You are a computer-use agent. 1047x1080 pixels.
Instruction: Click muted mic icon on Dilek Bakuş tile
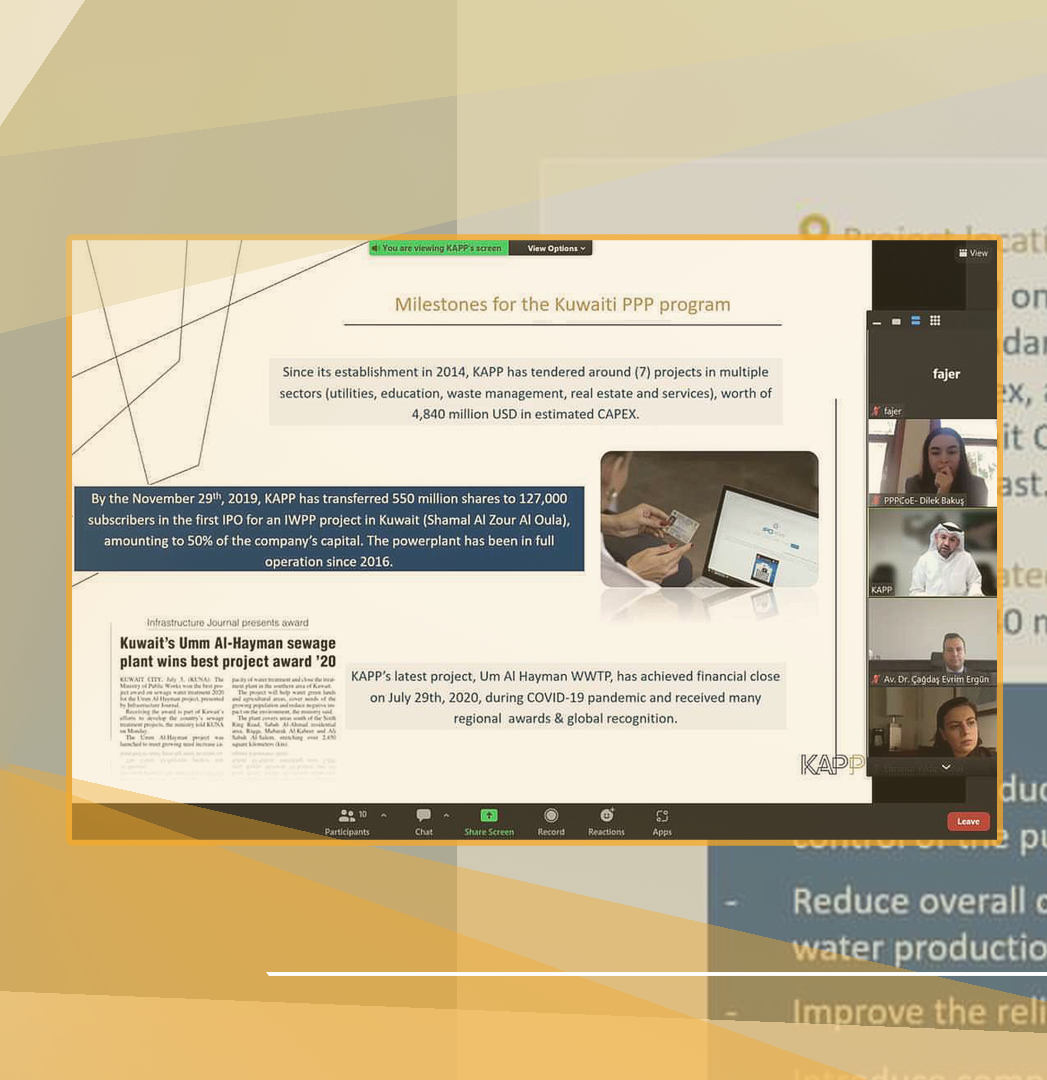click(876, 501)
